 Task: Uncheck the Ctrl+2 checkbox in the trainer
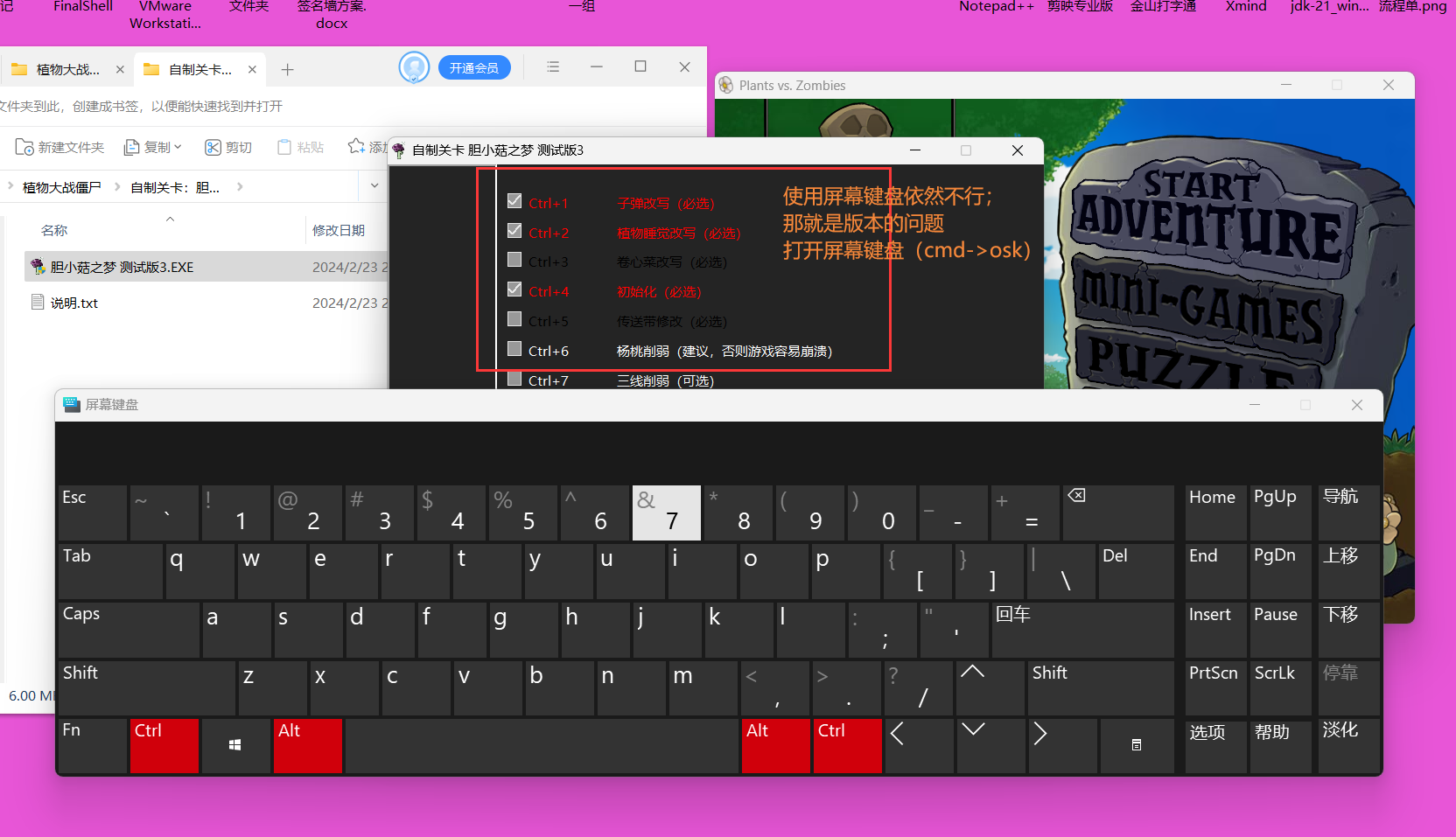point(514,231)
